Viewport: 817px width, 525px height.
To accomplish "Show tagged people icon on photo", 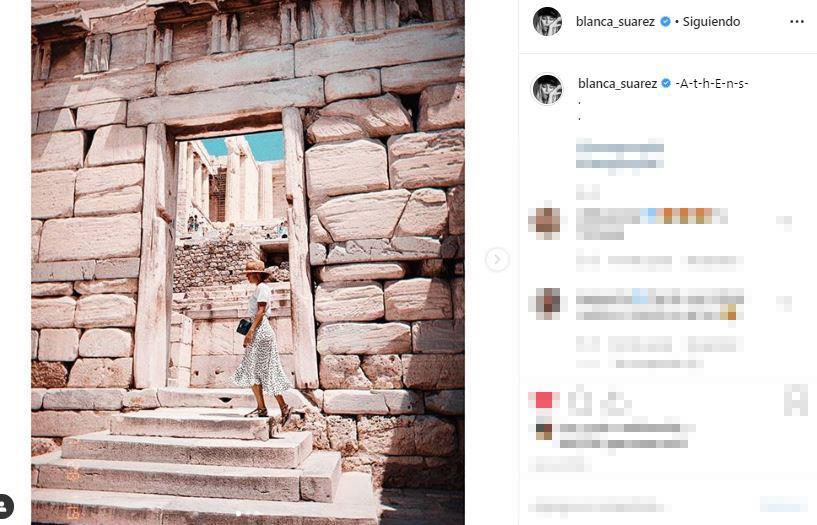I will point(4,506).
